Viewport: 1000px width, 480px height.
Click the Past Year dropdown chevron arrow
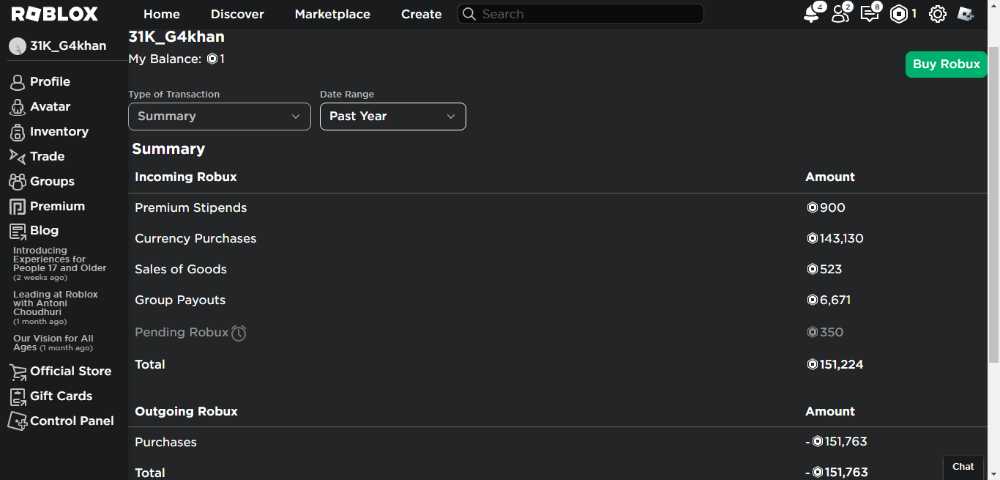(451, 117)
